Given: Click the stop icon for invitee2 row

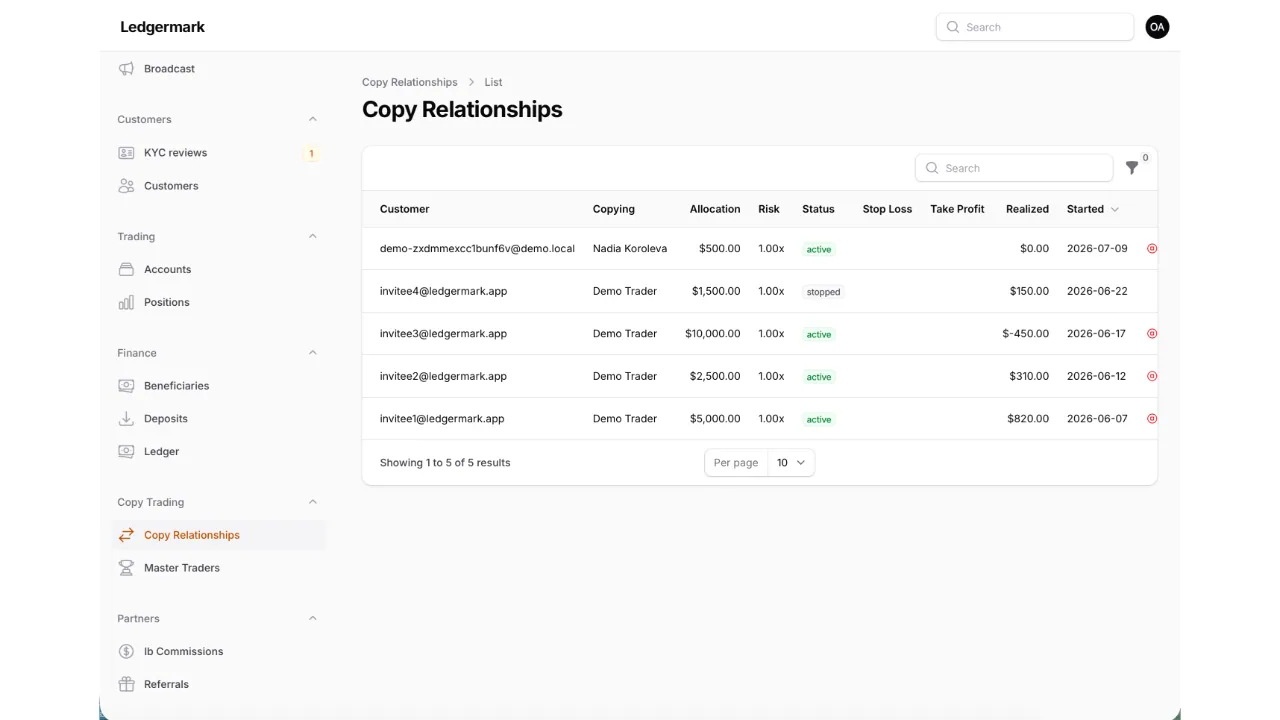Looking at the screenshot, I should (x=1152, y=376).
